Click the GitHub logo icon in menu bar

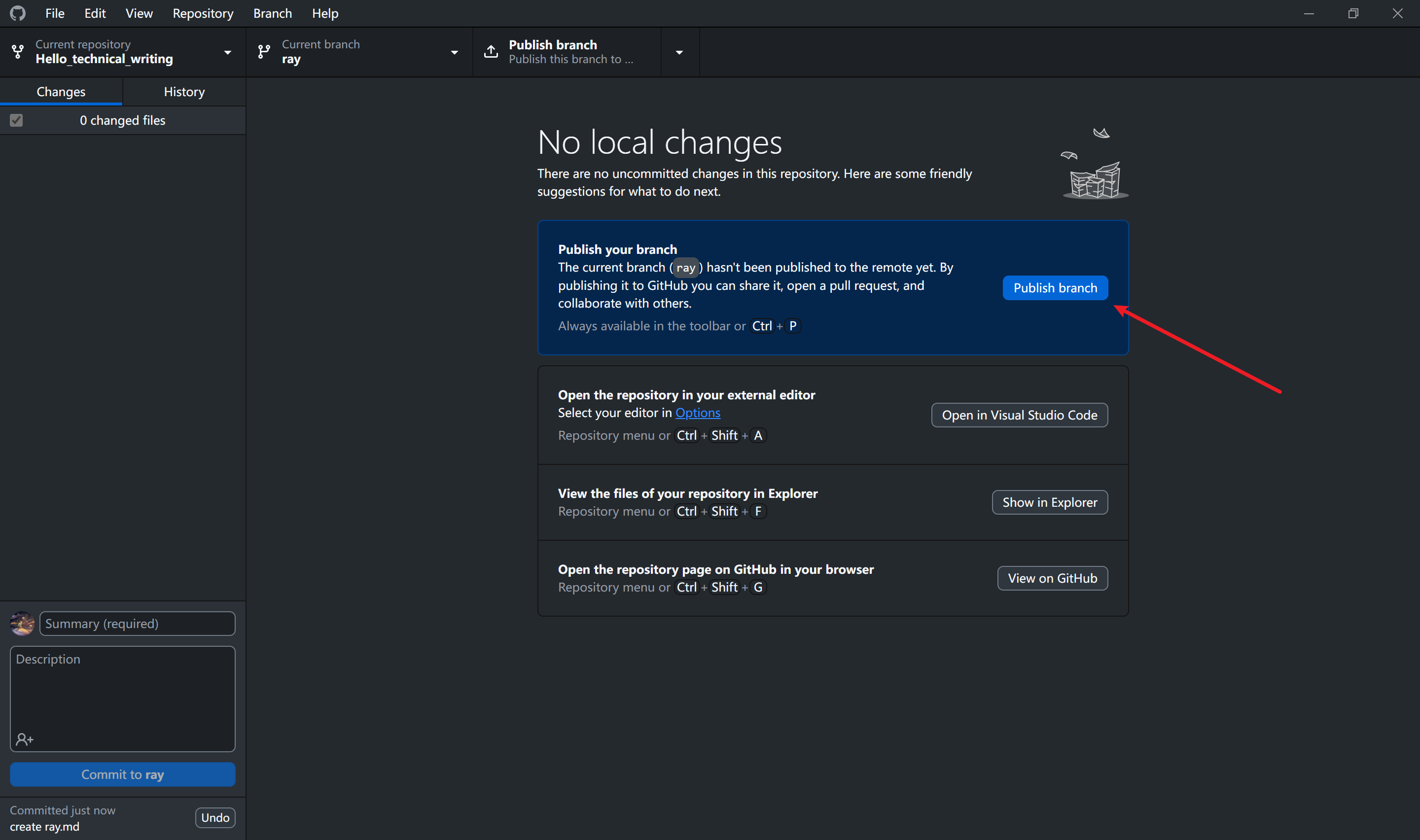[x=18, y=13]
